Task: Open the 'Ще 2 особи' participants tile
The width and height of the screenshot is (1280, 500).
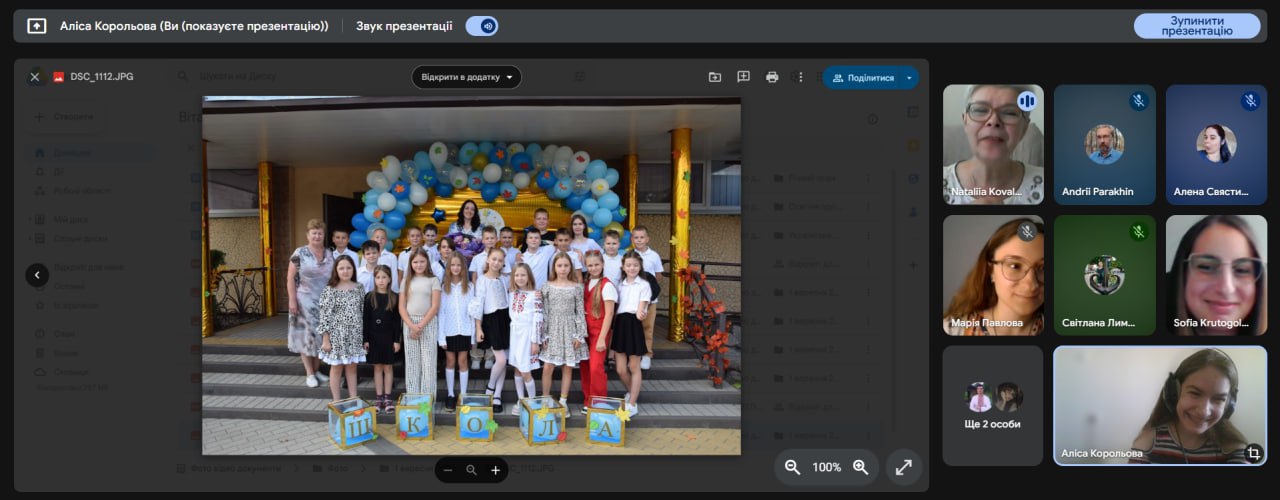Action: click(993, 405)
